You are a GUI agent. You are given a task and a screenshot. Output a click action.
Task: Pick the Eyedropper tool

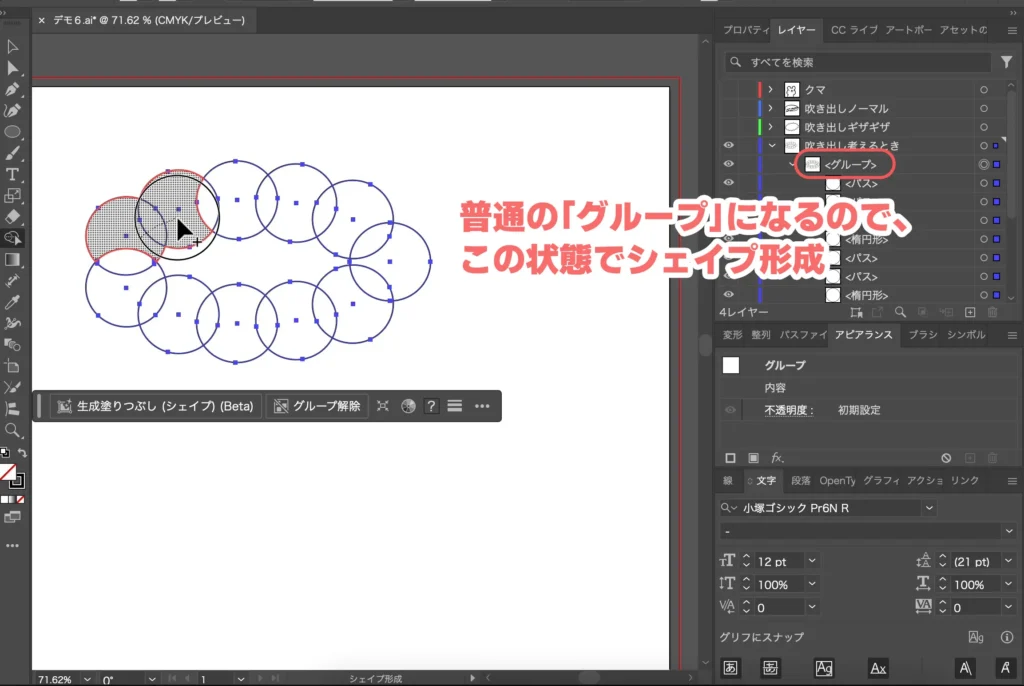13,302
